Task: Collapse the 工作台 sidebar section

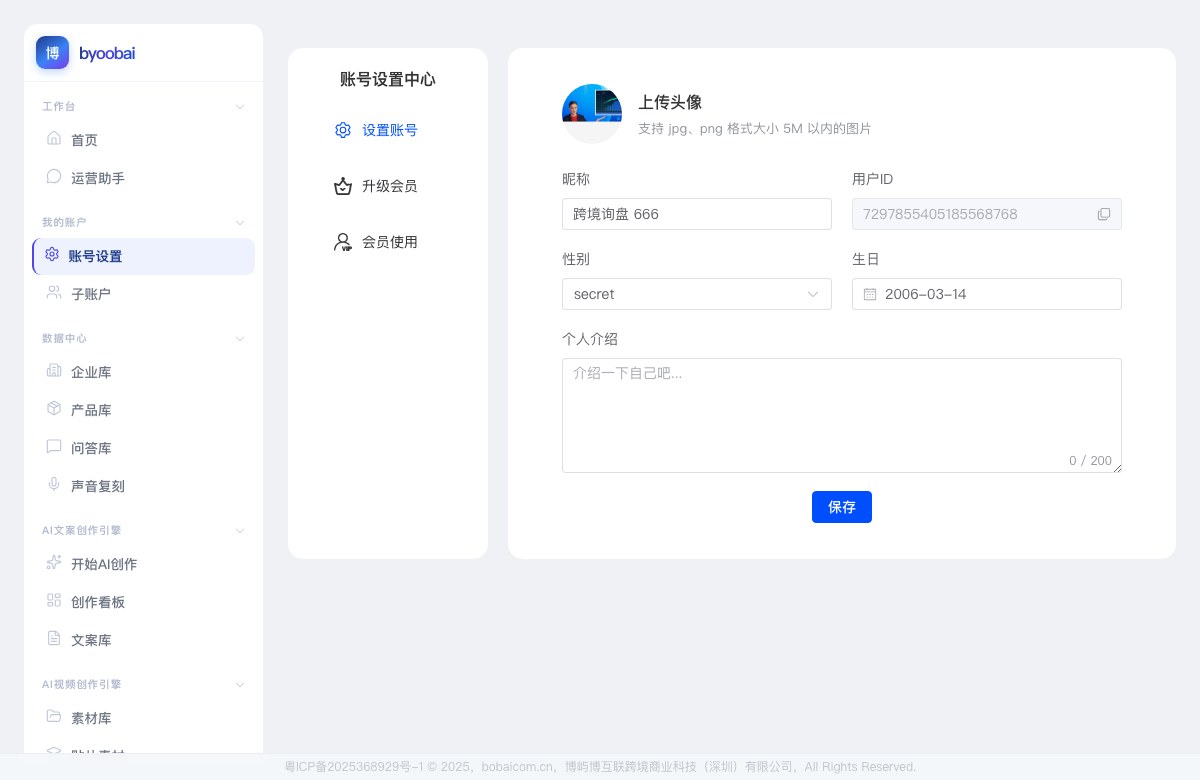Action: (240, 106)
